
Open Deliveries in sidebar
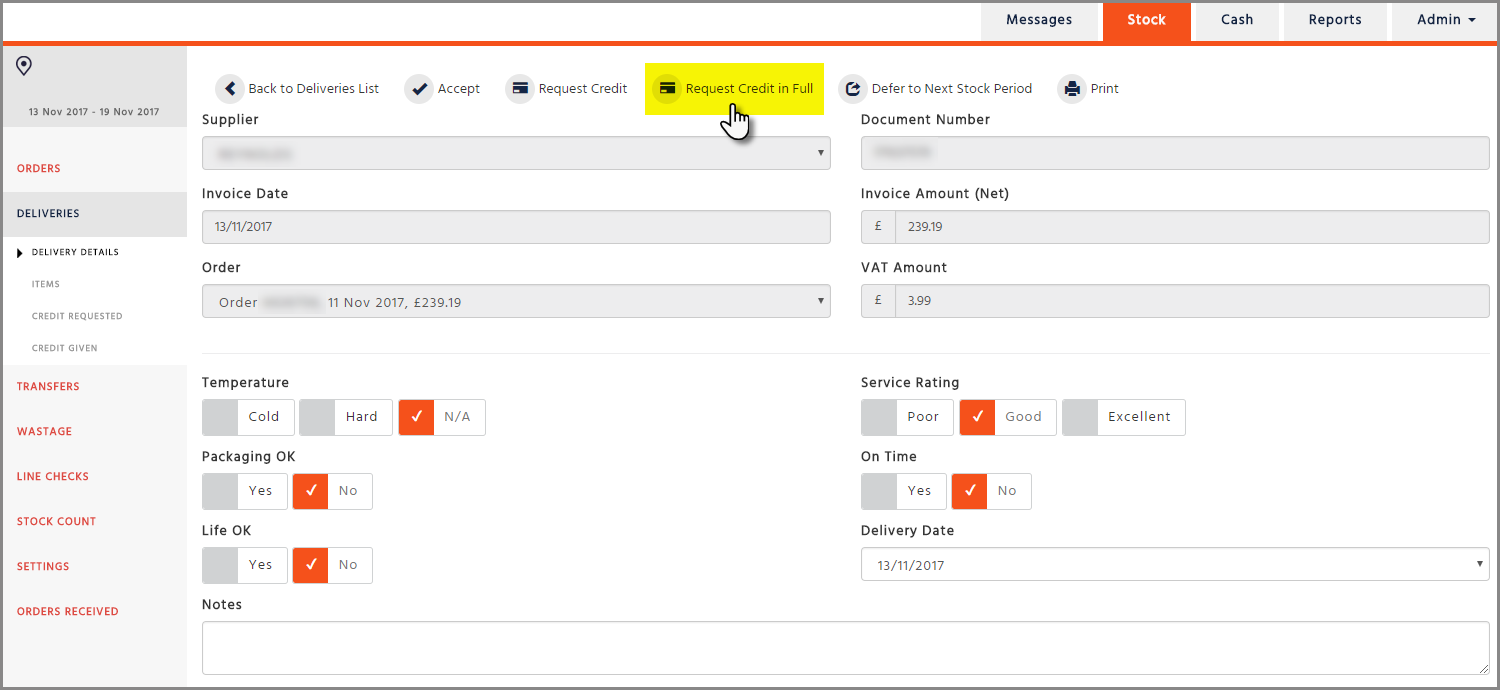pos(48,213)
